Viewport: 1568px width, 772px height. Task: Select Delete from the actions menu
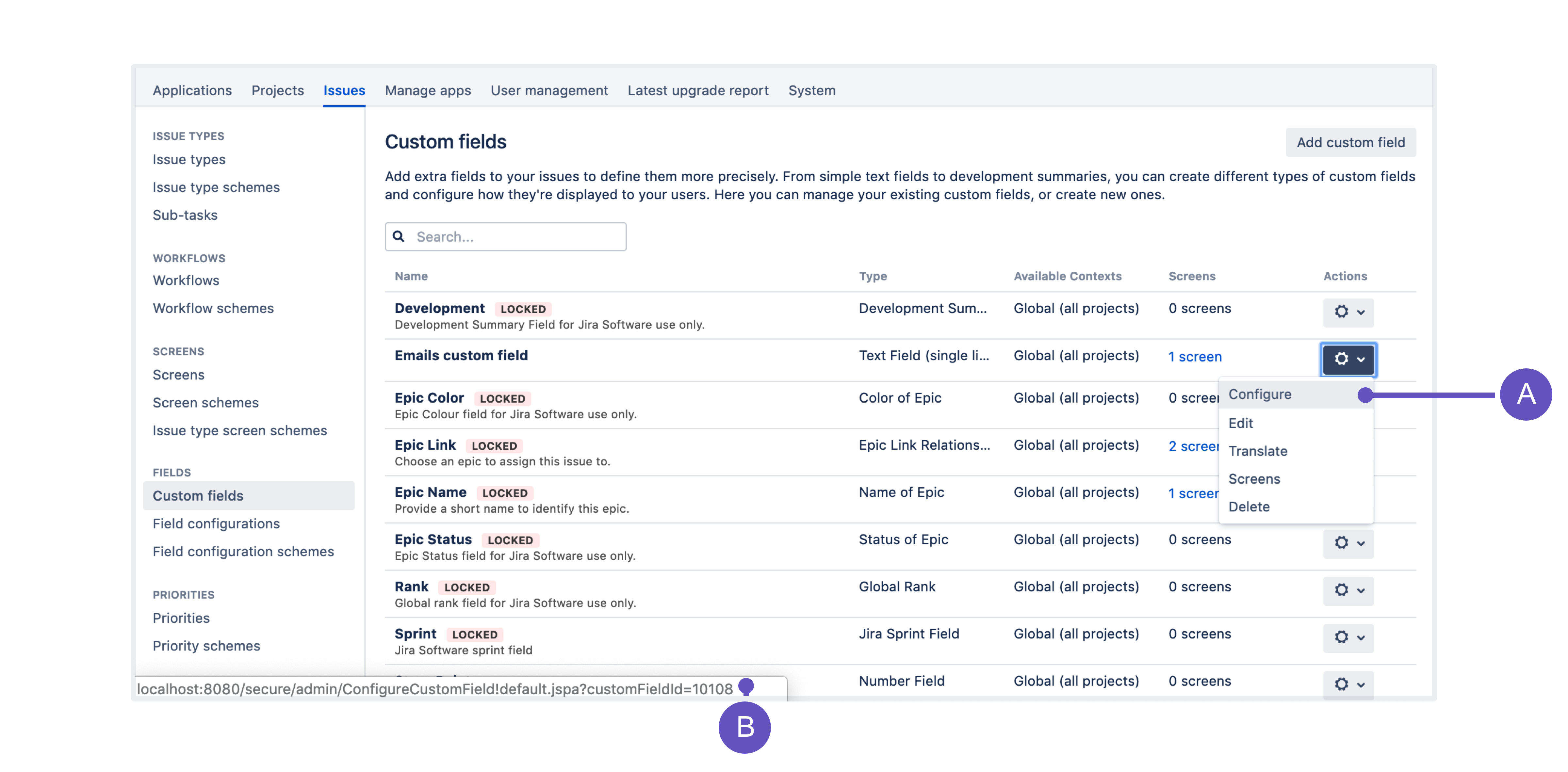pyautogui.click(x=1249, y=506)
